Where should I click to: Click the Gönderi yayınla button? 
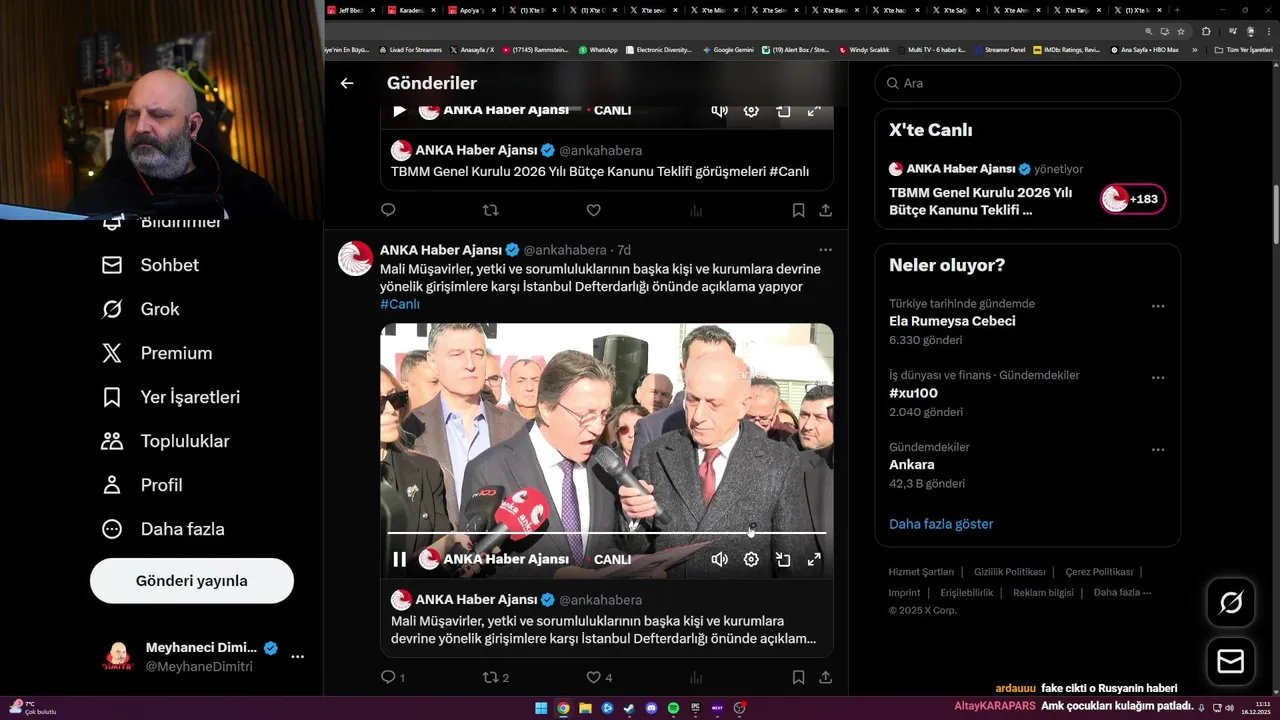pos(192,581)
